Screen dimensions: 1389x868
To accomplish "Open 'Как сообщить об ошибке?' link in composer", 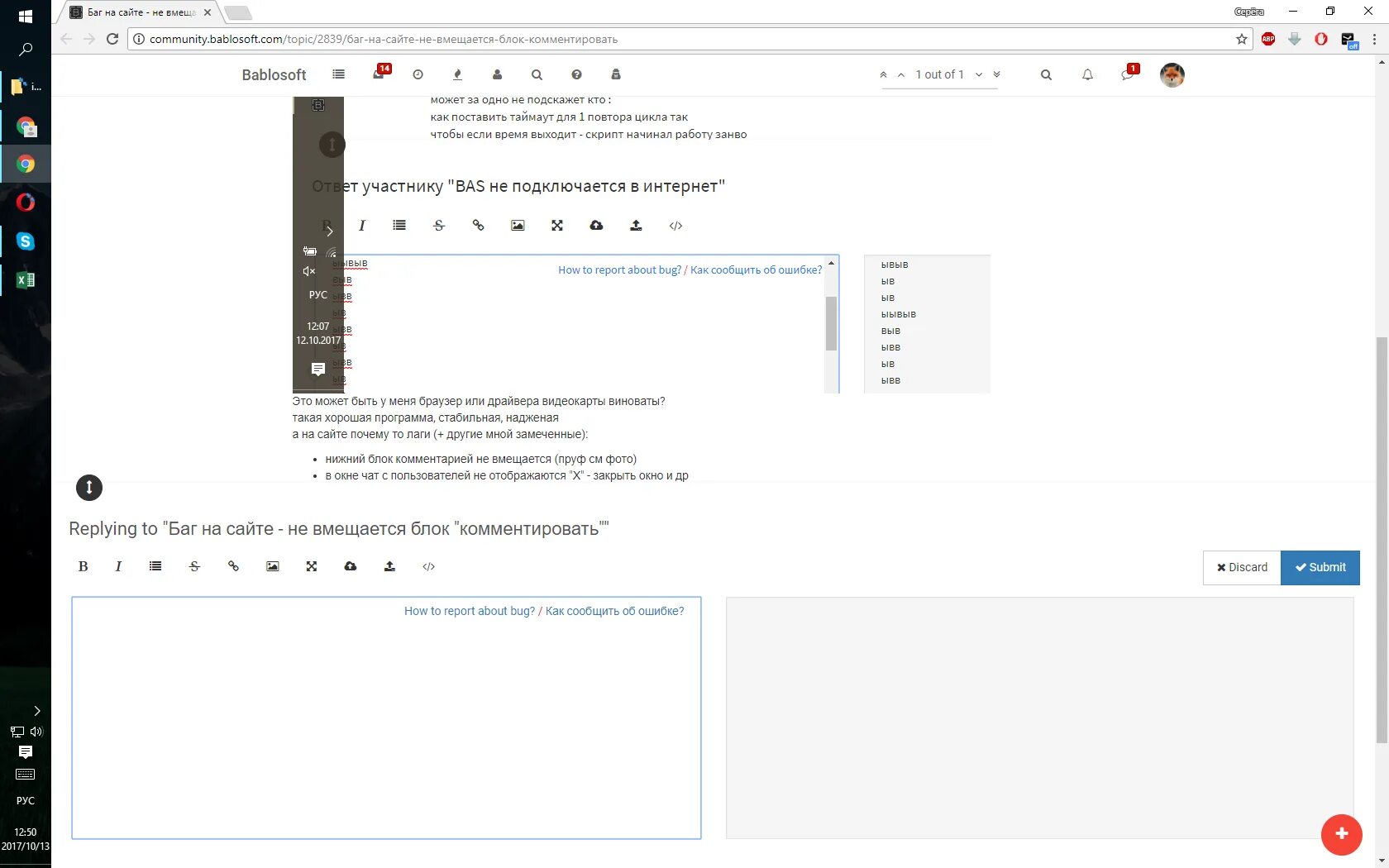I will (614, 611).
